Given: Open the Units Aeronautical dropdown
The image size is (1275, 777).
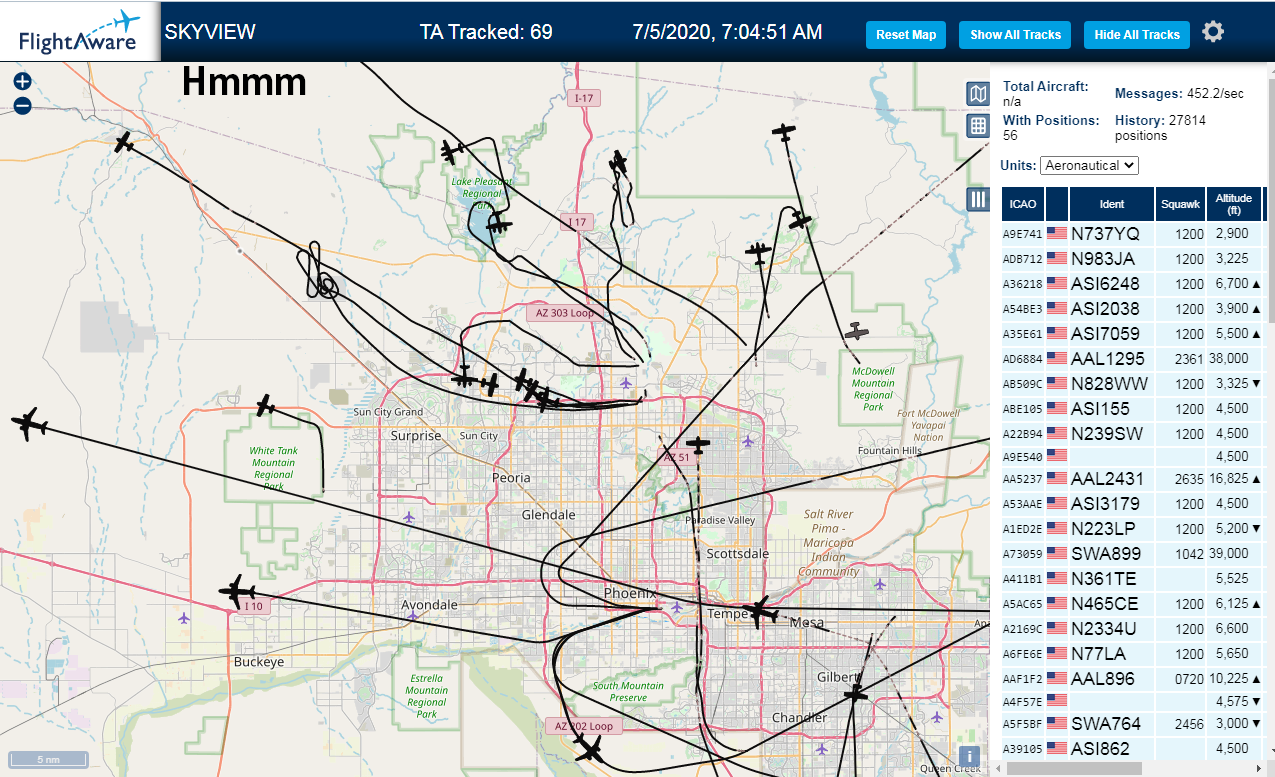Looking at the screenshot, I should pyautogui.click(x=1089, y=165).
